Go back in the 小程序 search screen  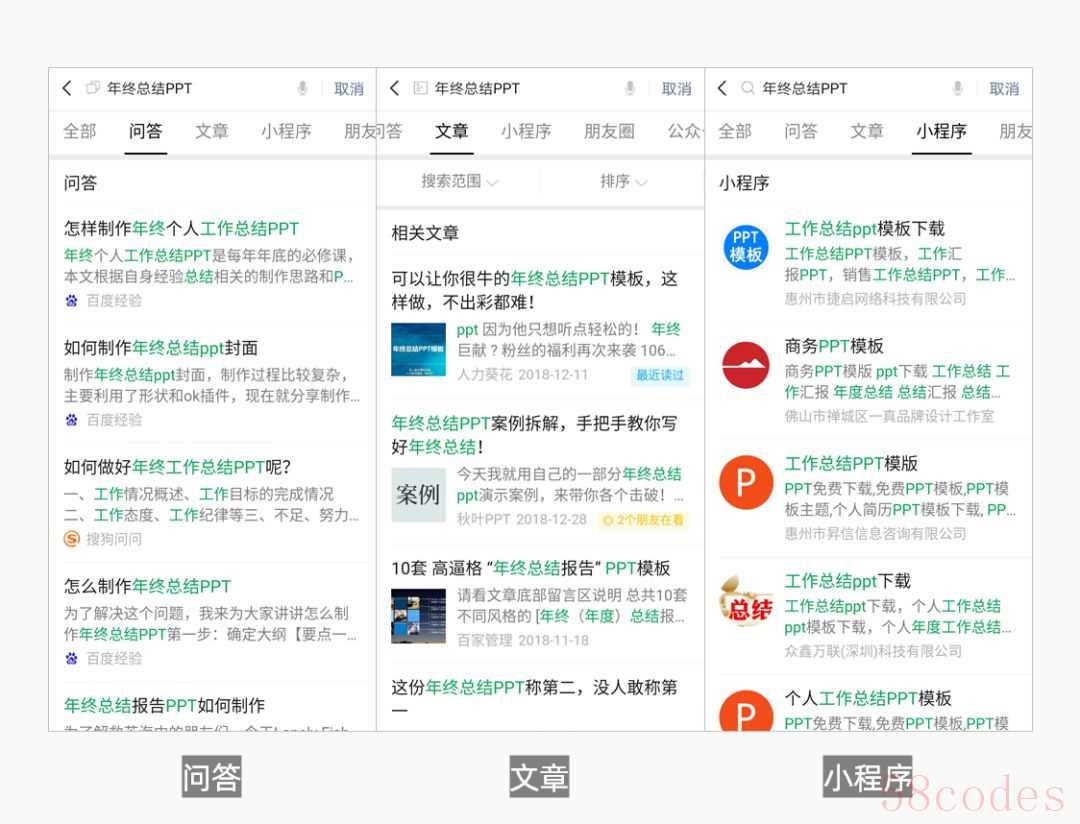pos(723,88)
